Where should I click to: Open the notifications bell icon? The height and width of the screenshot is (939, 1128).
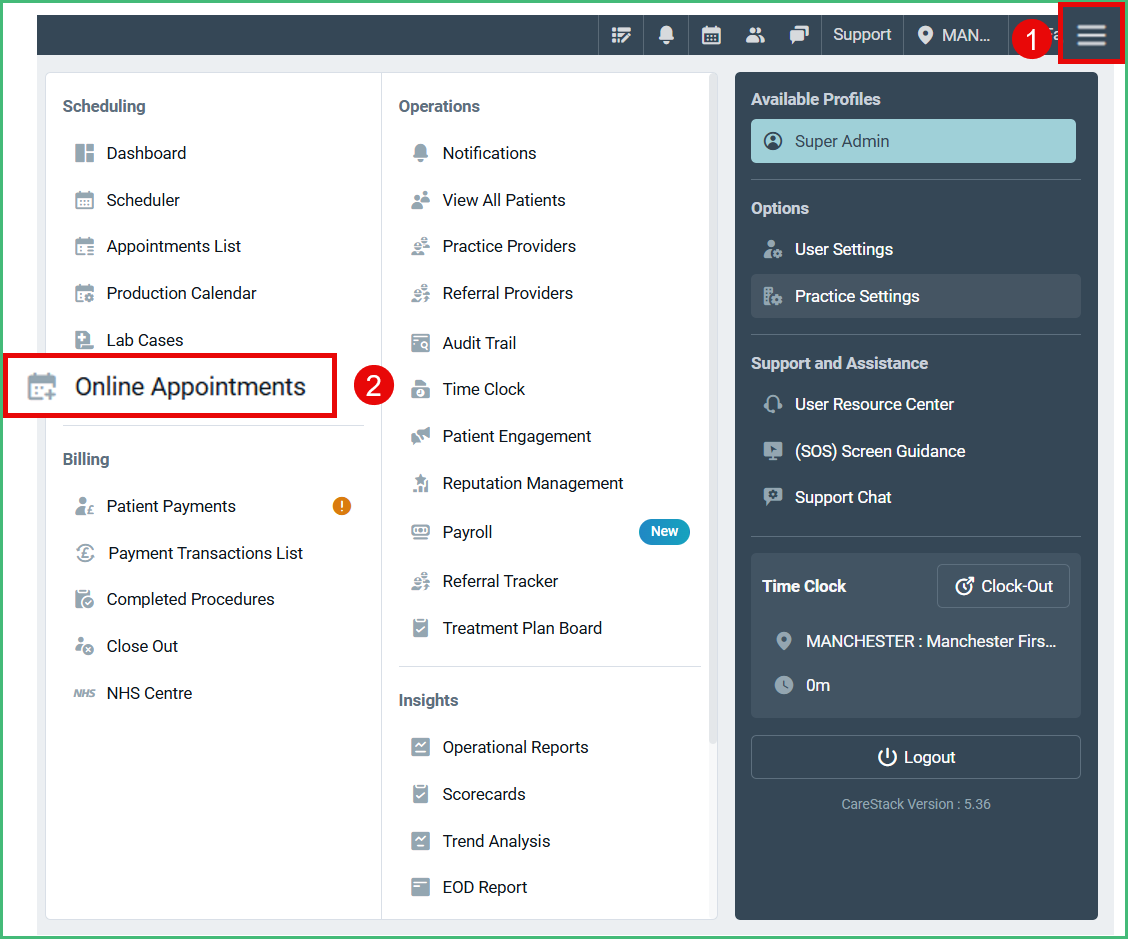(666, 34)
